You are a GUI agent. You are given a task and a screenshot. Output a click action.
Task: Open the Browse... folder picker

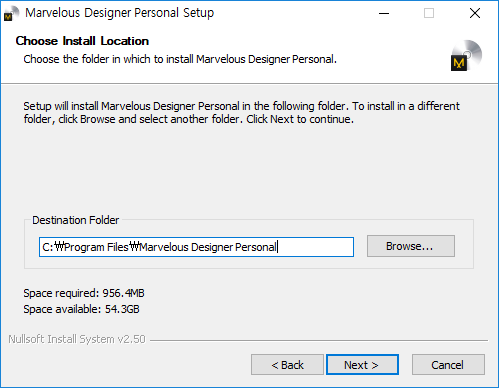pyautogui.click(x=411, y=246)
